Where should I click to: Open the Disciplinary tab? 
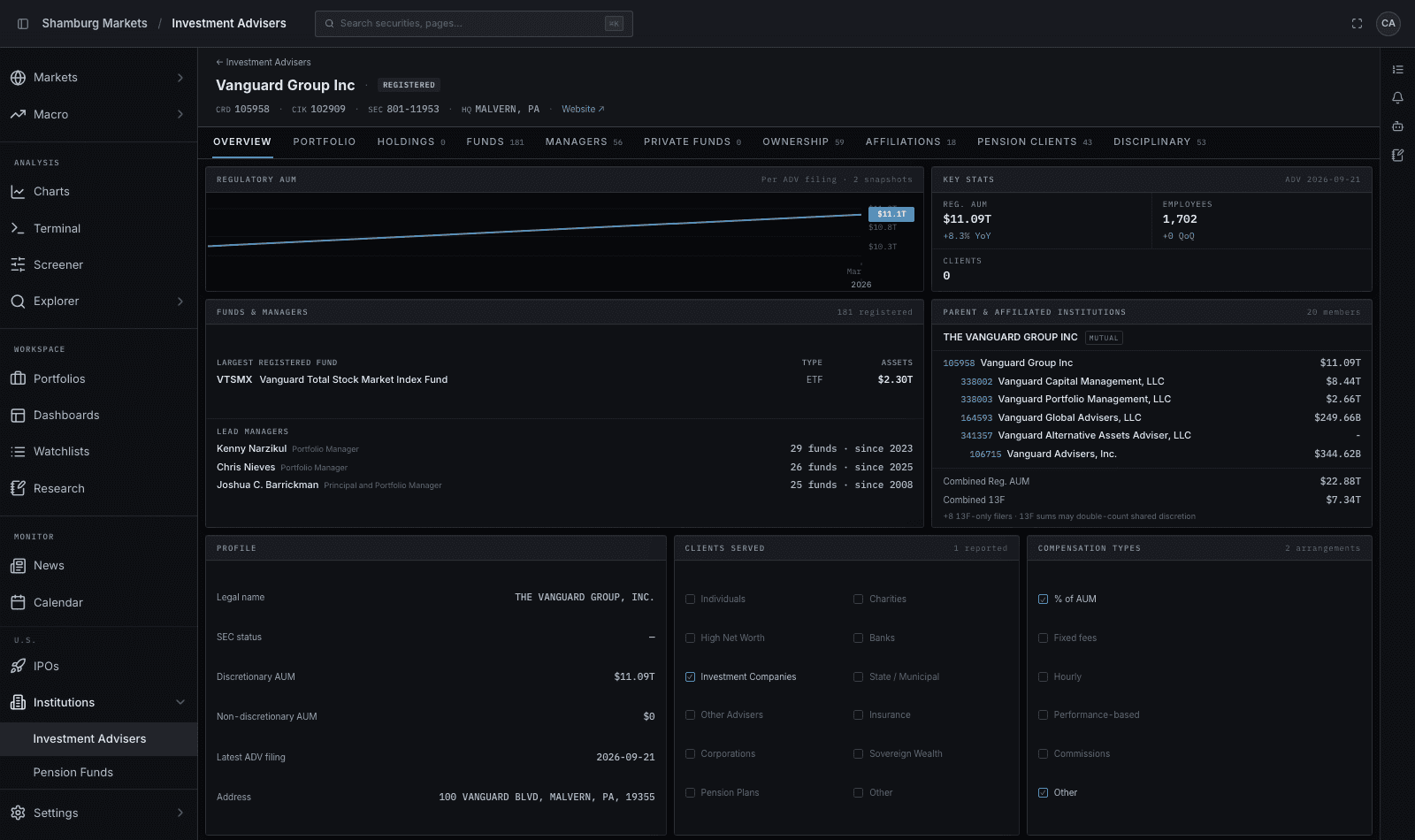pos(1159,142)
